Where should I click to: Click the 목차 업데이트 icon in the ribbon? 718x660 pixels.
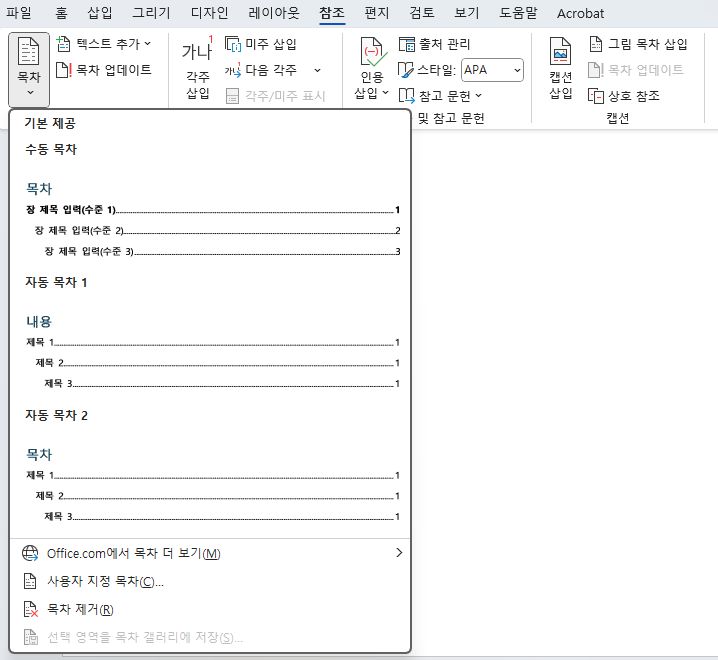pyautogui.click(x=65, y=70)
